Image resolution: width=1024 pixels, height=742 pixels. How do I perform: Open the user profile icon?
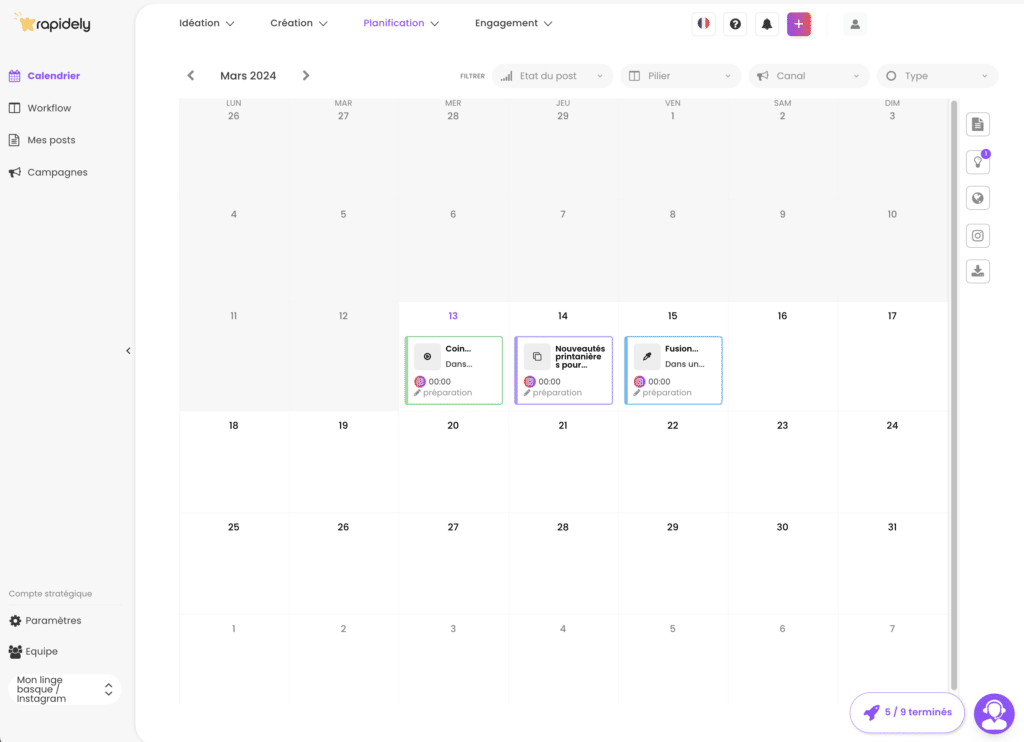click(x=854, y=24)
